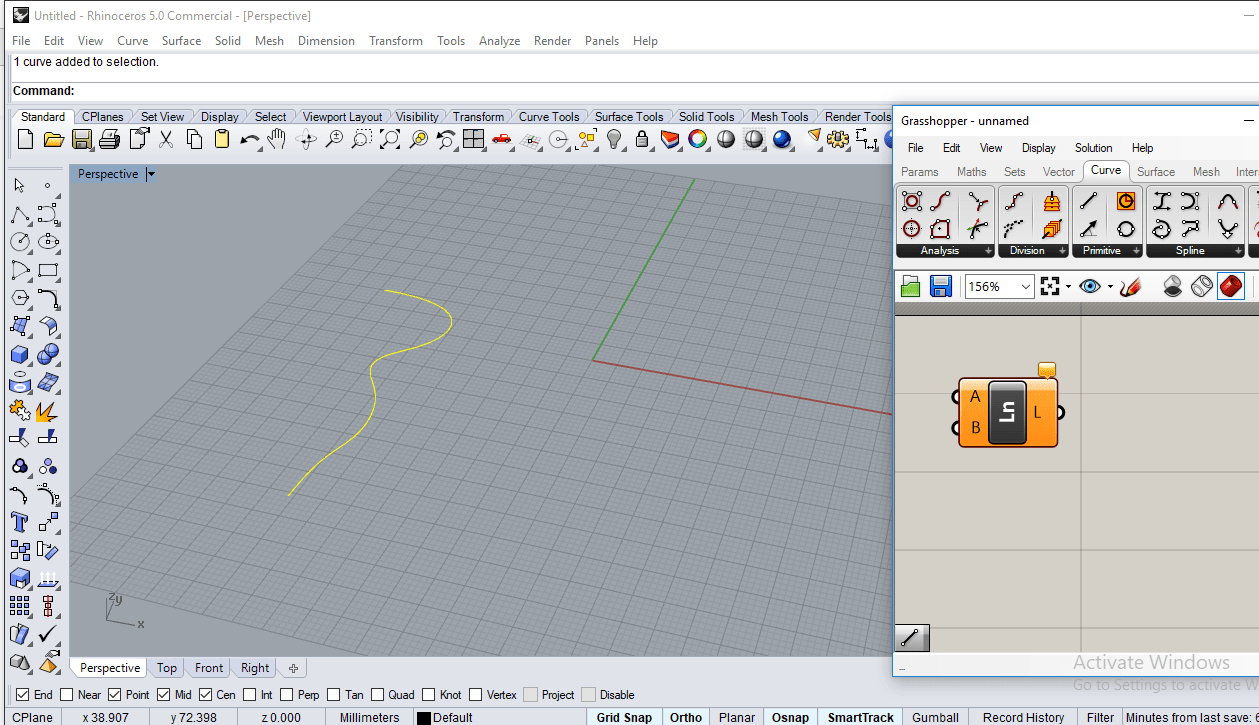This screenshot has width=1259, height=725.
Task: Open dropdown arrow next to Grasshopper zoom extents
Action: coord(1068,287)
